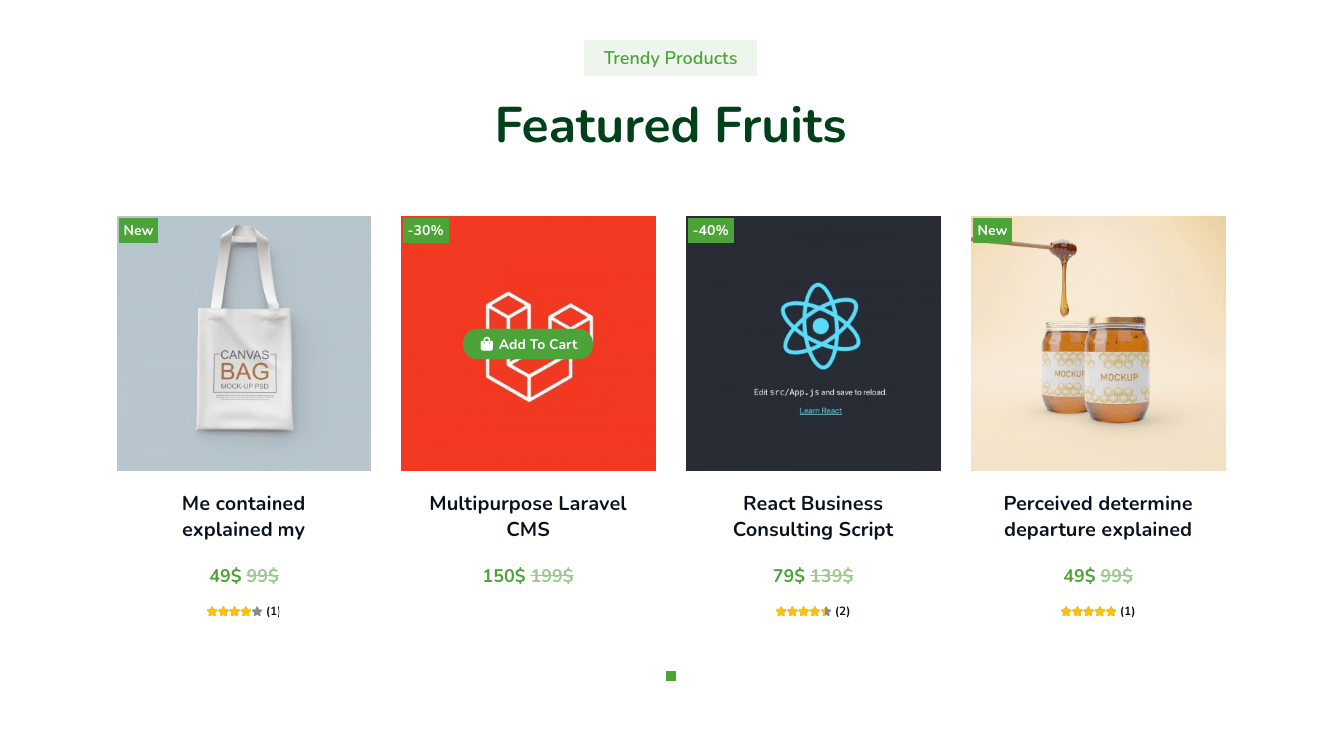The width and height of the screenshot is (1335, 737).
Task: Open 'Perceived determine departure explained' title
Action: (x=1098, y=516)
